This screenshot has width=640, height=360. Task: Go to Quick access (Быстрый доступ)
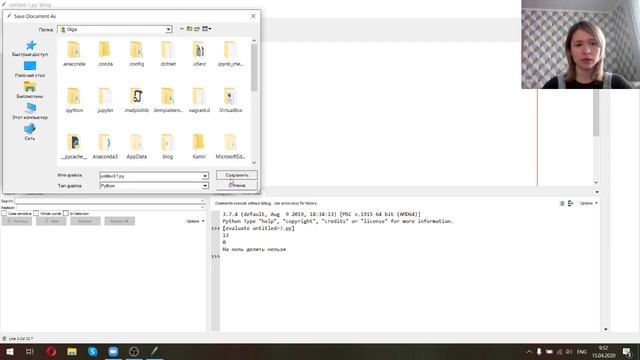coord(30,48)
